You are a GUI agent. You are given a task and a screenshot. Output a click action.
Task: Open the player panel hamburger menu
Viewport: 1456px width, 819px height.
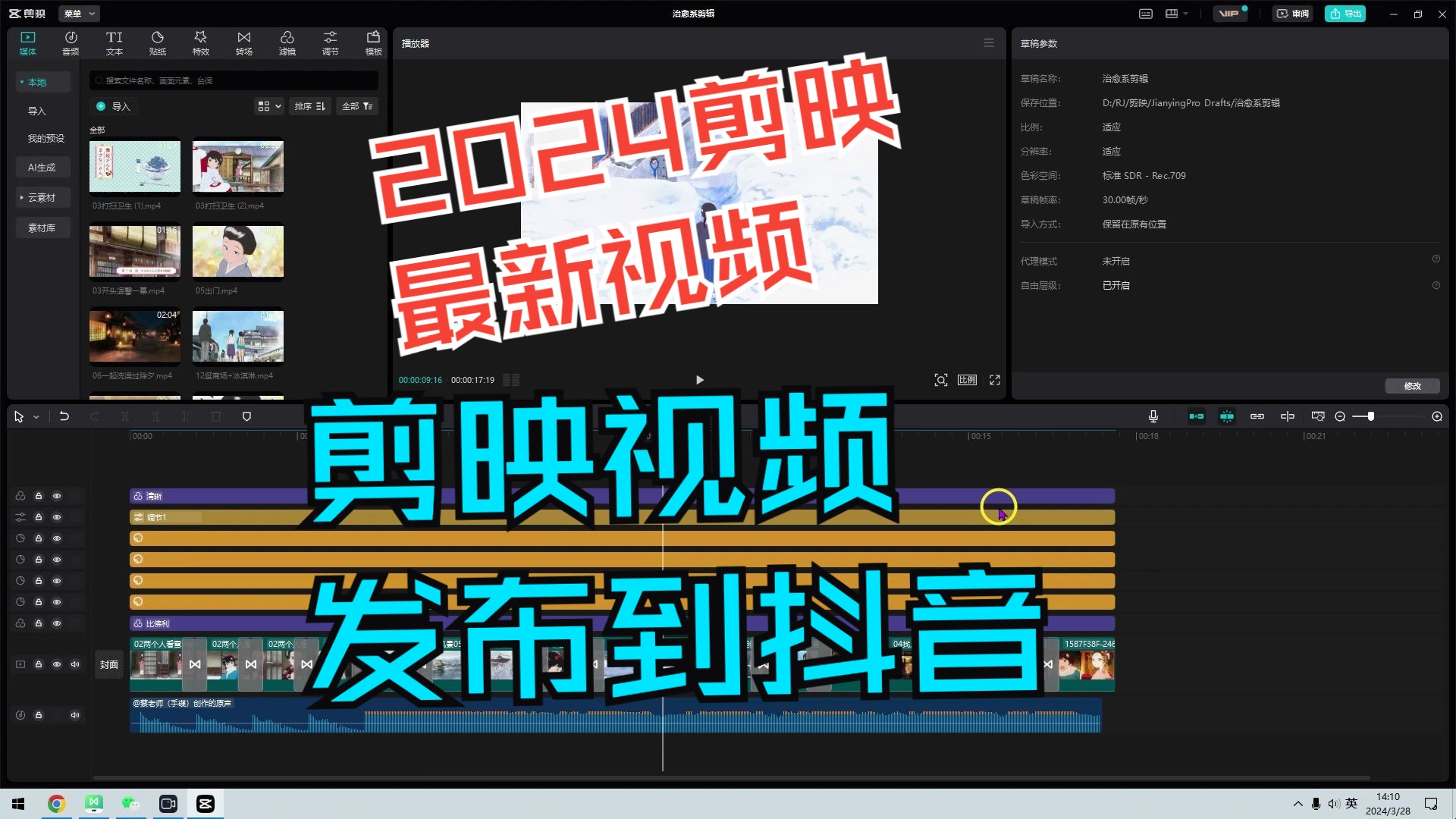(x=989, y=43)
